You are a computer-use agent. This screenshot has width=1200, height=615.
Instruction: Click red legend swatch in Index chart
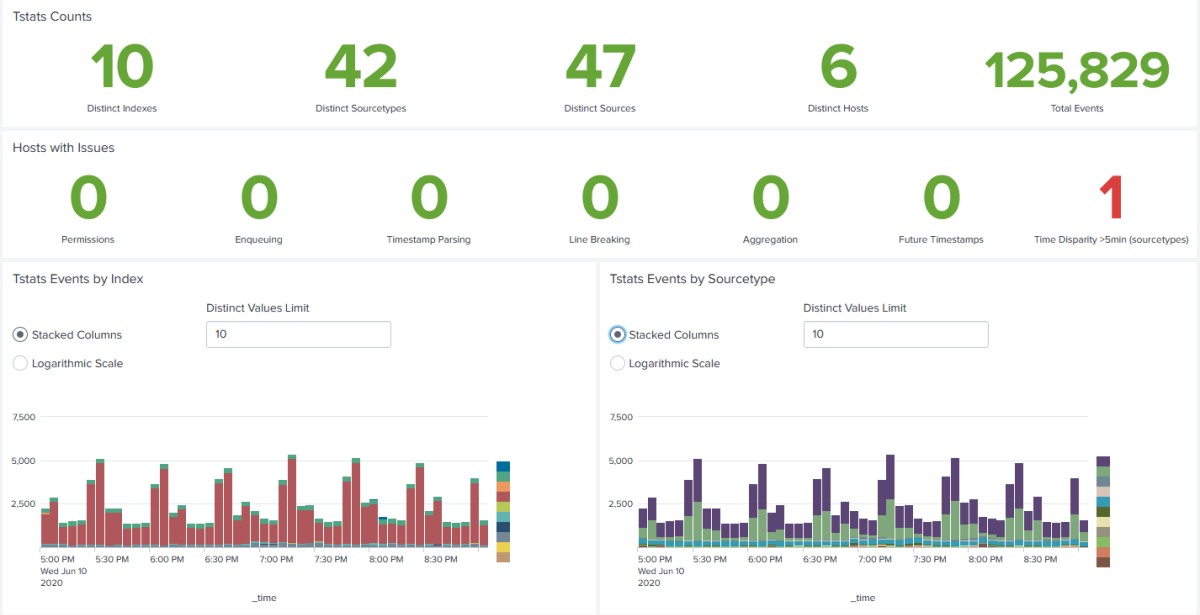click(x=503, y=496)
